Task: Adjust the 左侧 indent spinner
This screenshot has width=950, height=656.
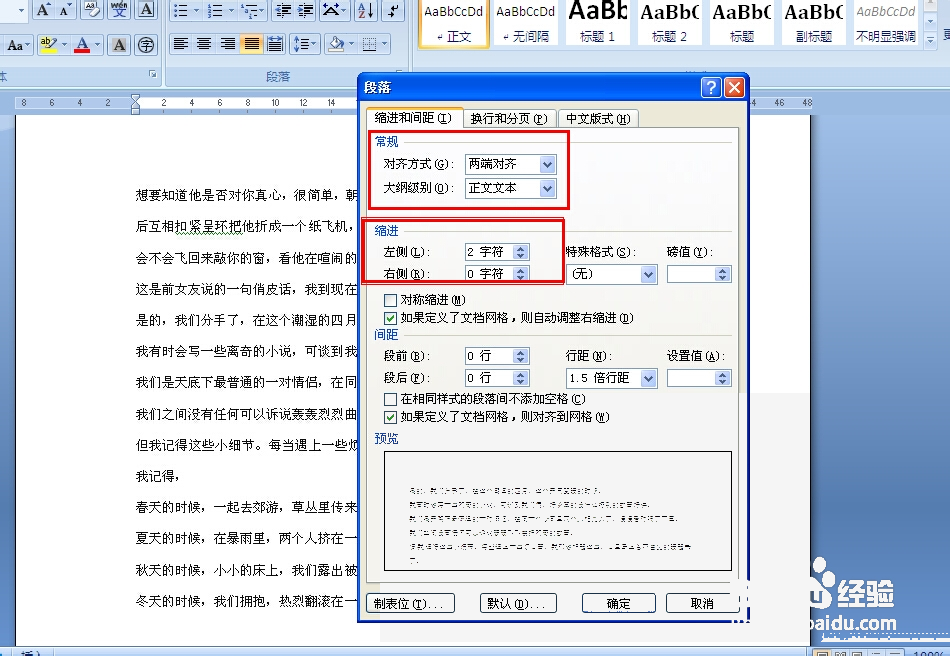Action: [x=520, y=253]
